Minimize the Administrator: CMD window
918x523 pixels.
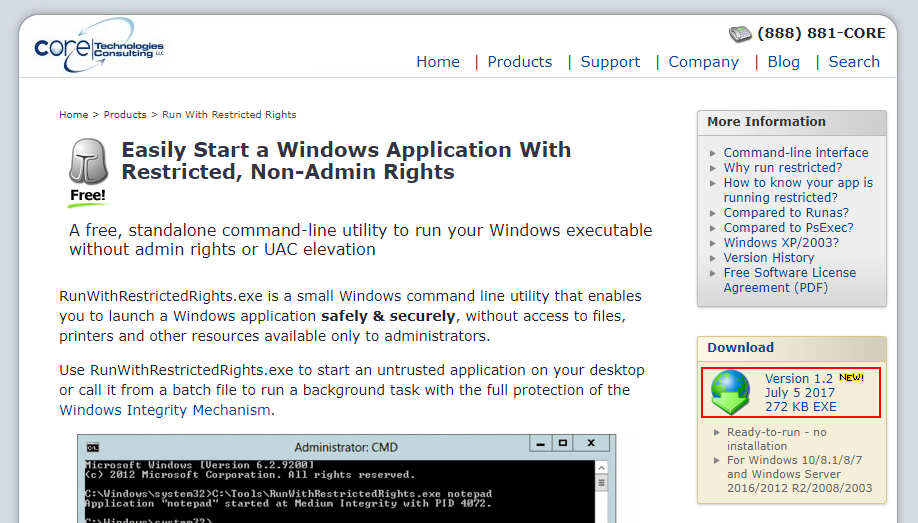click(540, 443)
